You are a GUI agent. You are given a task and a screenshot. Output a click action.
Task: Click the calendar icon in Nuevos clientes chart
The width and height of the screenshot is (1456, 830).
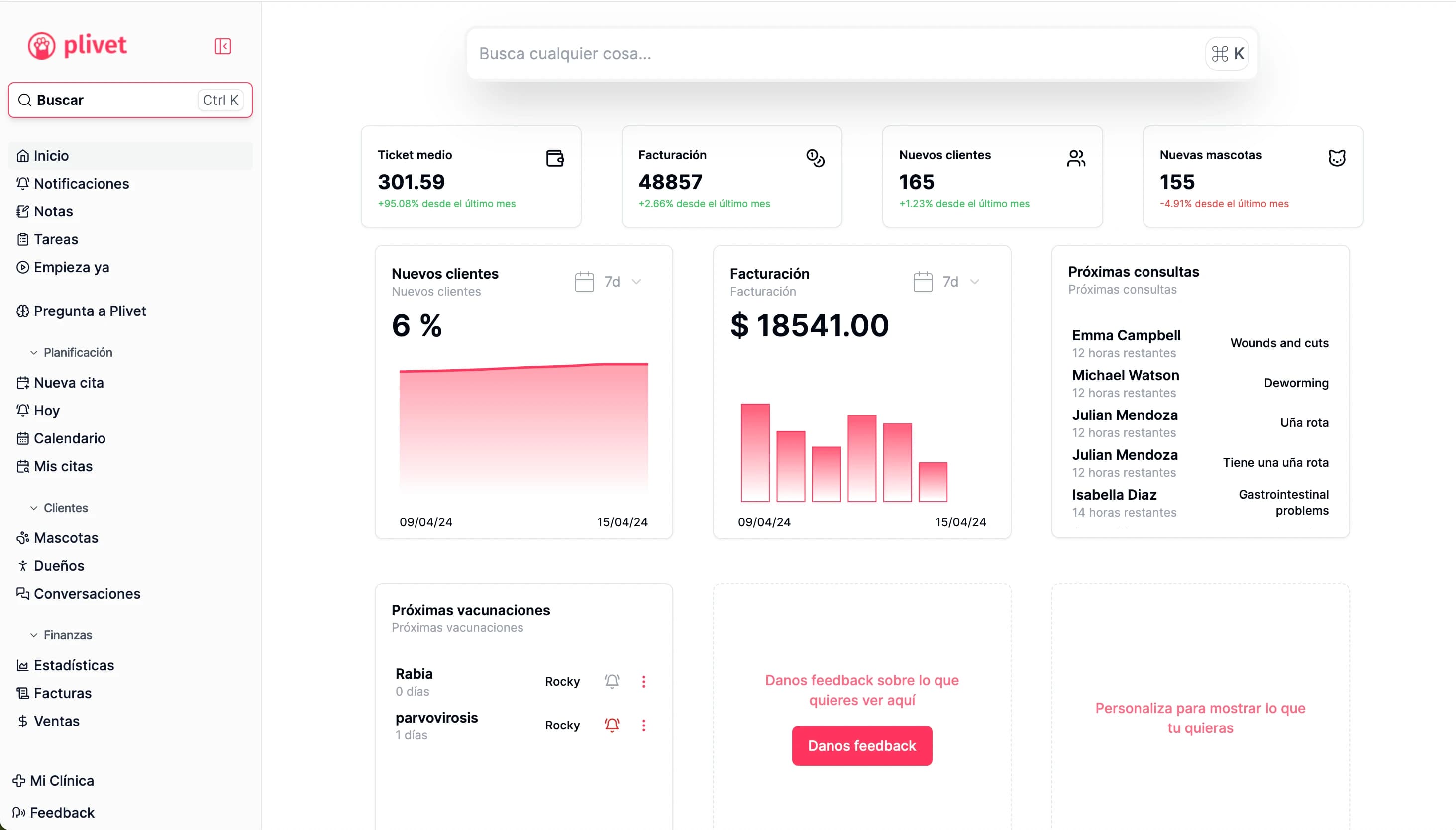pyautogui.click(x=584, y=282)
